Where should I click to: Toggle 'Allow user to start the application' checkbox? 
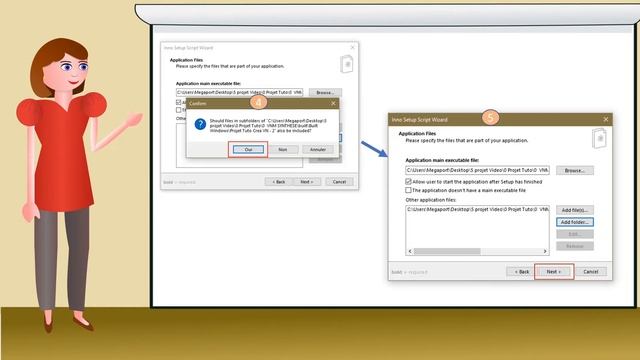[408, 182]
